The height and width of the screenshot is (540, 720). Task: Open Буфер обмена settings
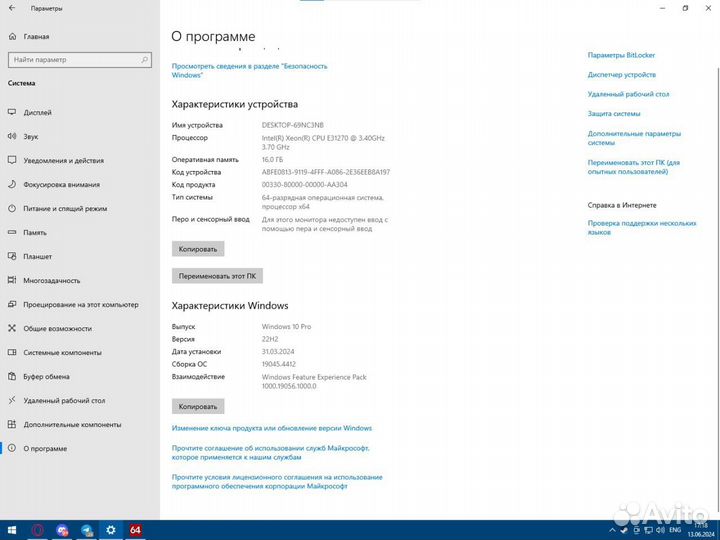tap(46, 376)
